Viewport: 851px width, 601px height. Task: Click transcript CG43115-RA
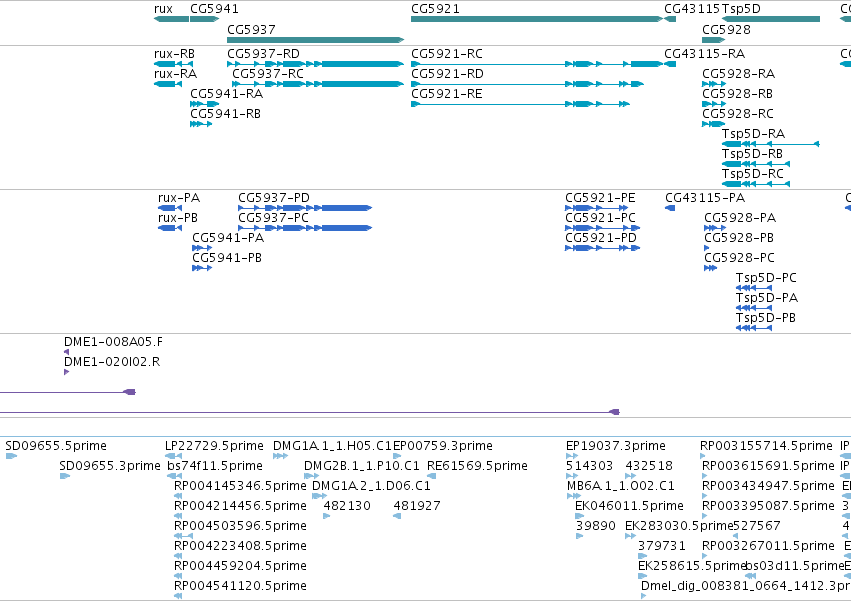(704, 54)
